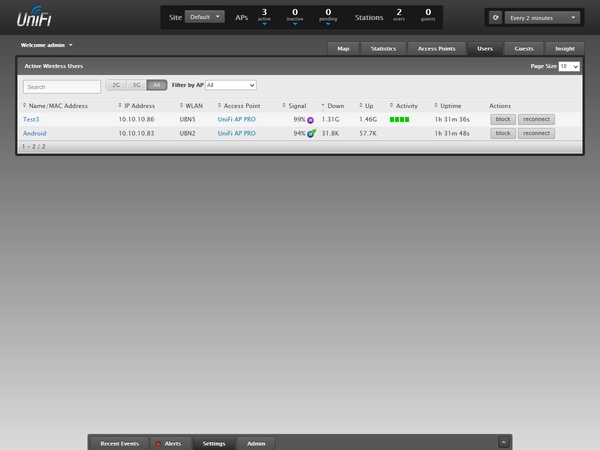
Task: Expand the pending APs arrow indicator
Action: click(x=328, y=24)
